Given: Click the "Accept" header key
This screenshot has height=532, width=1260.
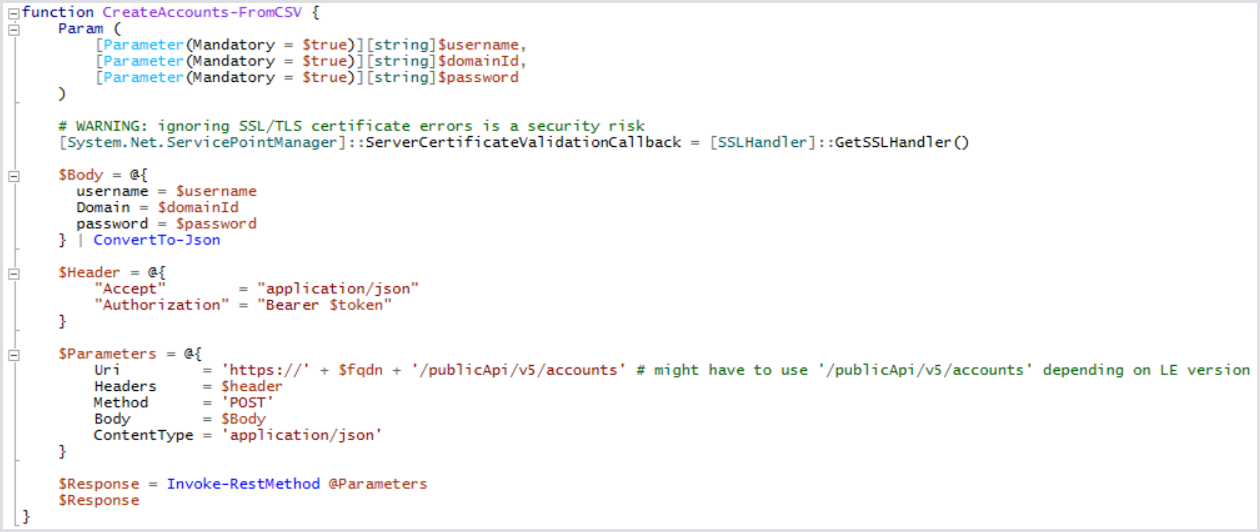Looking at the screenshot, I should click(129, 289).
